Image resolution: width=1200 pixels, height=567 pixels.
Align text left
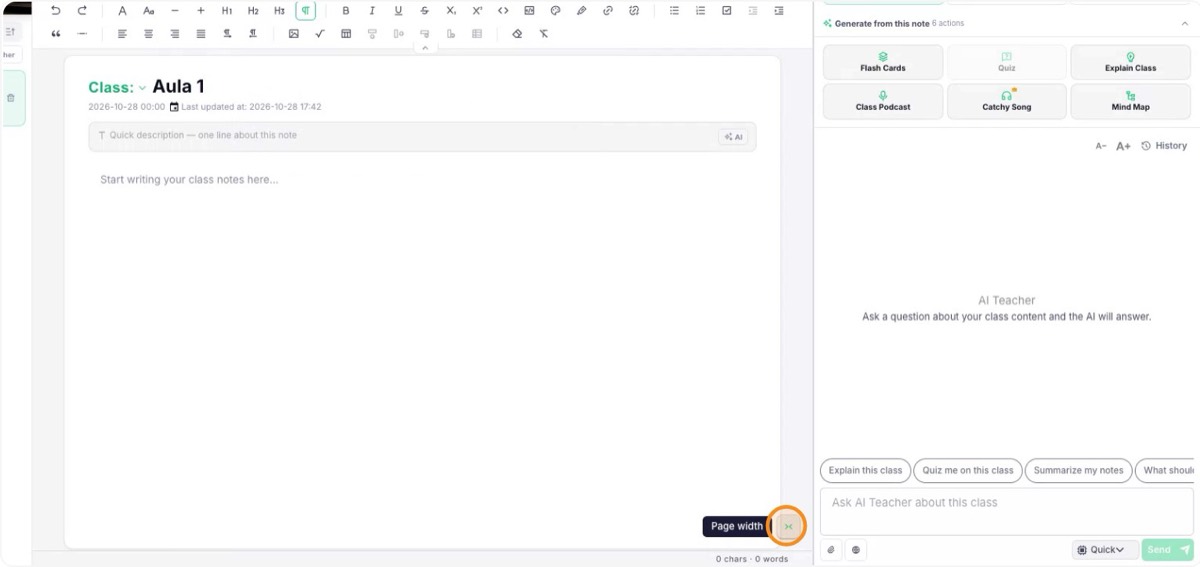[x=122, y=33]
